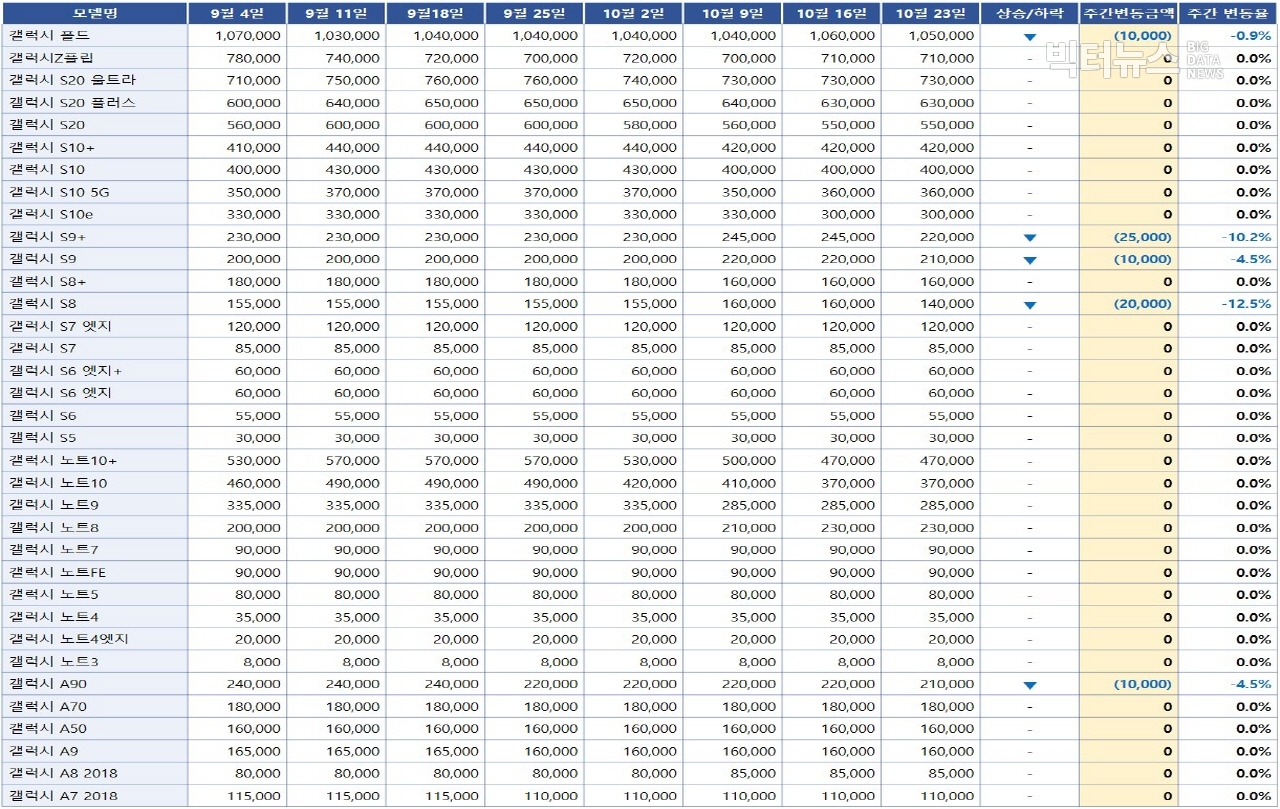Click 140,000 in the 갤럭시 S8 row
Screen dimensions: 1280x809
pos(947,305)
